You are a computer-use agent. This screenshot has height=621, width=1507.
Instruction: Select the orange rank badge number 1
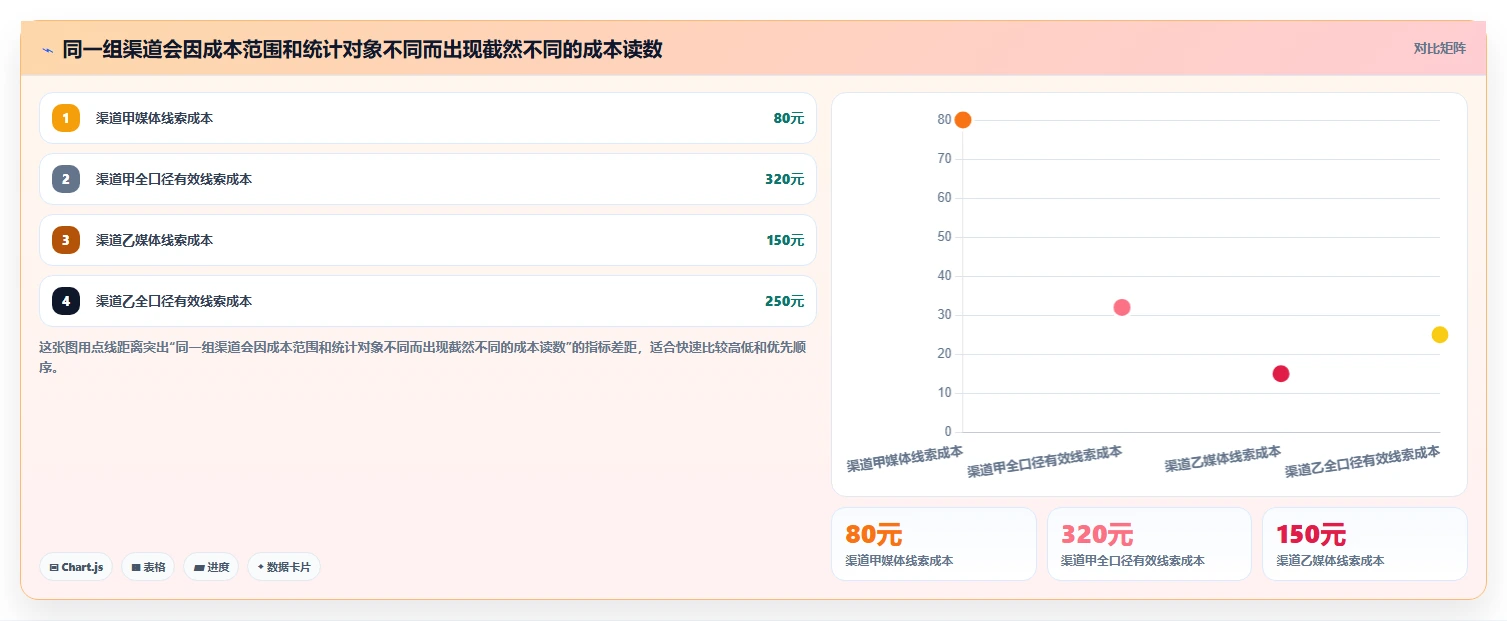[x=66, y=118]
